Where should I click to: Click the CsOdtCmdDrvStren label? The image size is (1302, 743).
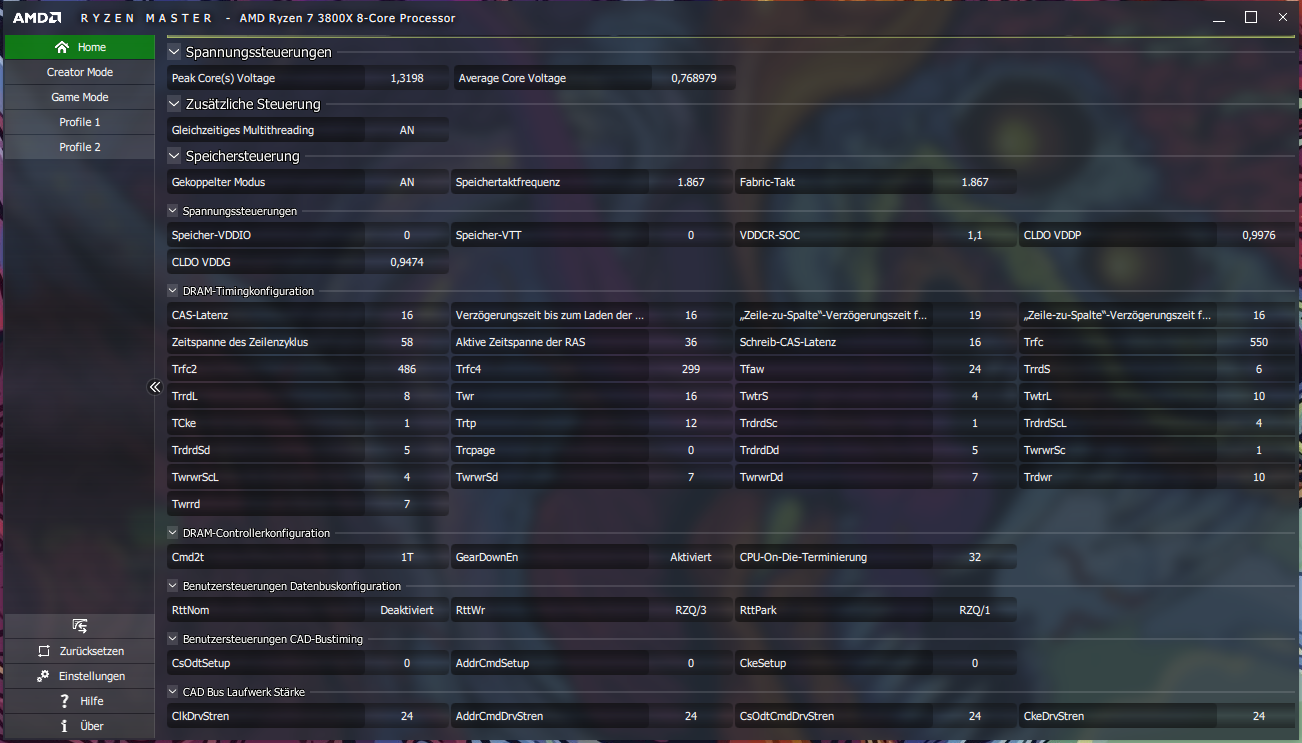tap(787, 716)
